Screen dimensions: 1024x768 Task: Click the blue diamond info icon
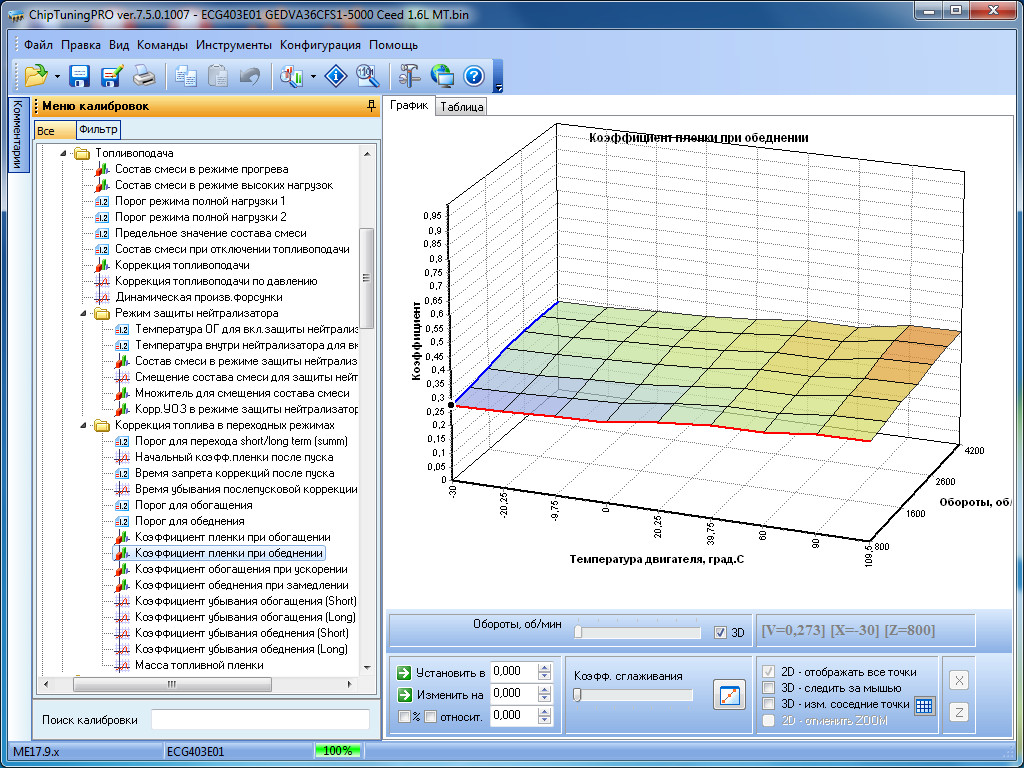click(337, 76)
